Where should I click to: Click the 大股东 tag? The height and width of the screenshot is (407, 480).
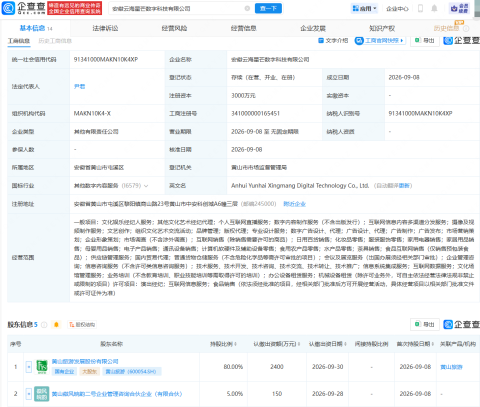pyautogui.click(x=89, y=371)
